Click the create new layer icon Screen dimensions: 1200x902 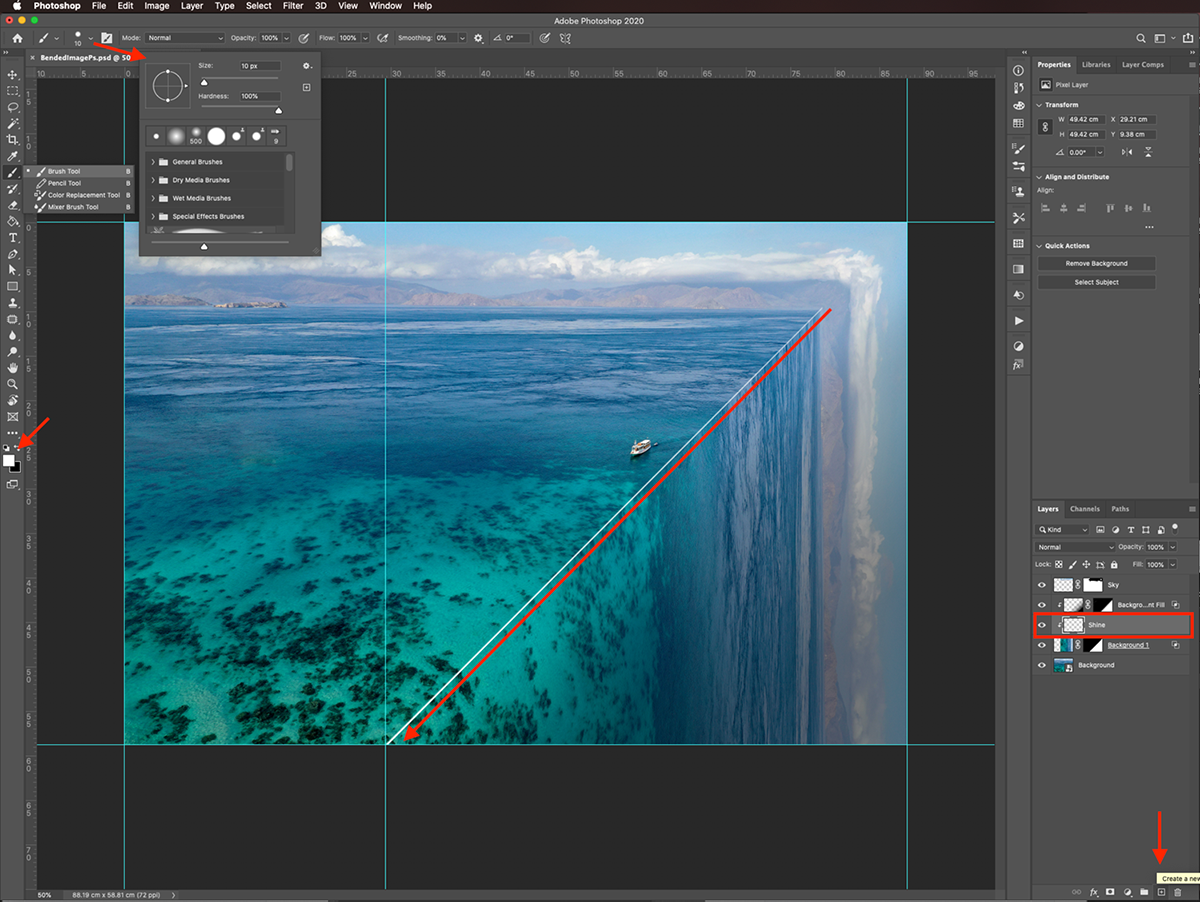click(x=1161, y=891)
